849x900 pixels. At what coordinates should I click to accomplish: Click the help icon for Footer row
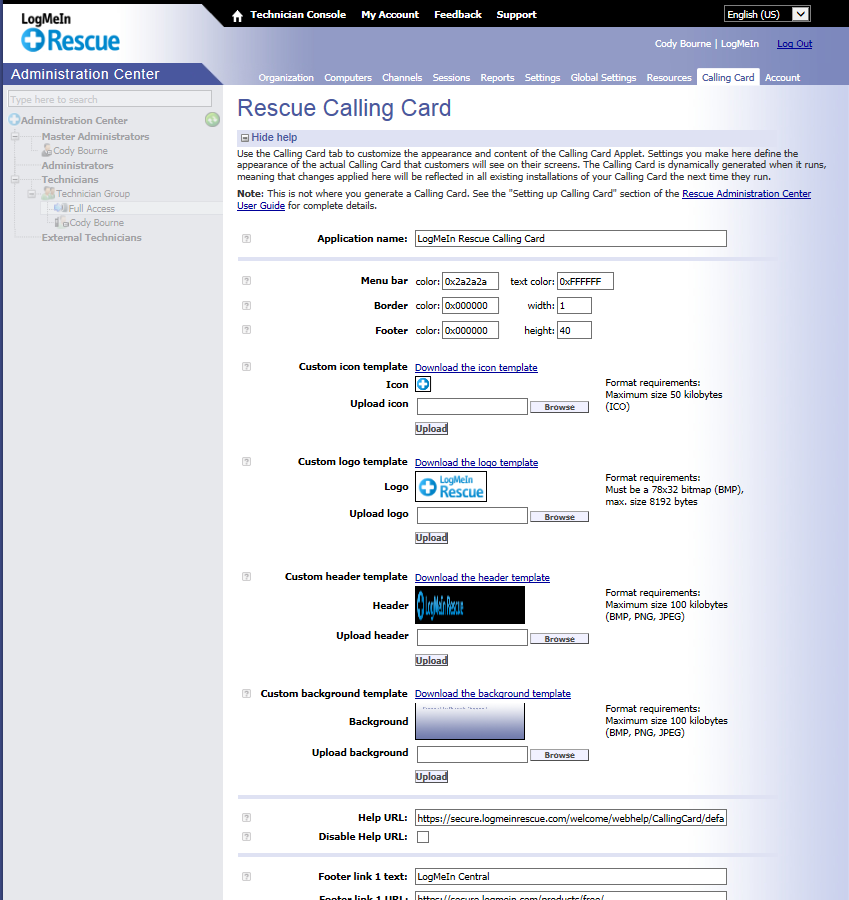click(x=246, y=329)
